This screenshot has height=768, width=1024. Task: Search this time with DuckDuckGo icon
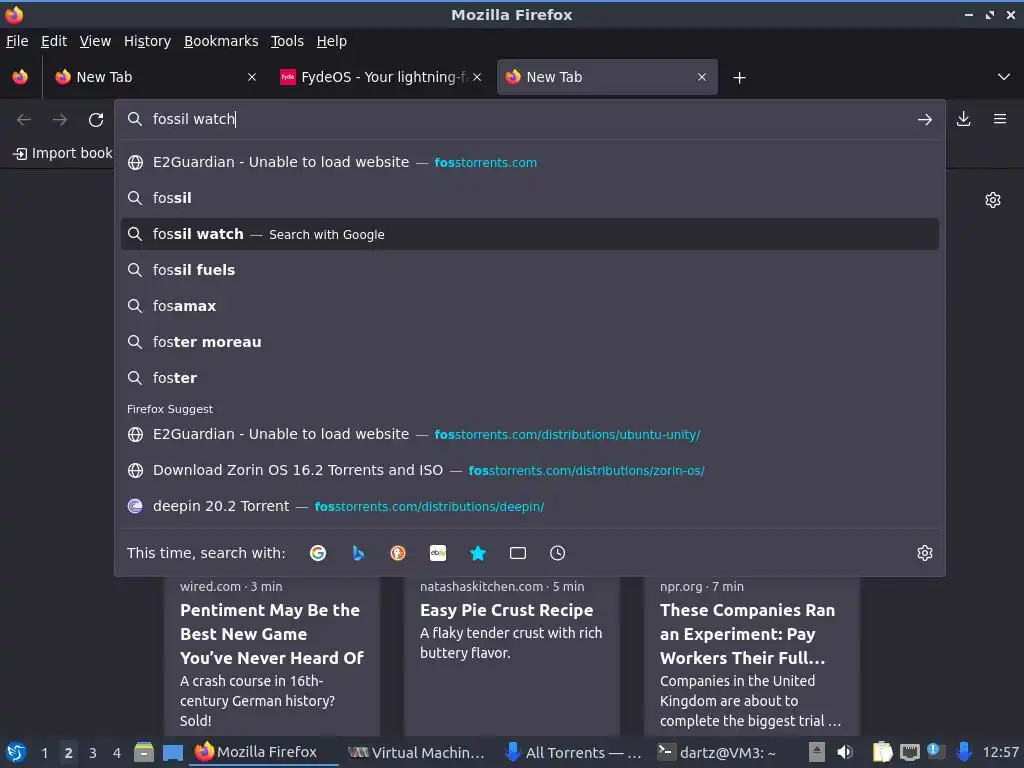click(x=398, y=553)
